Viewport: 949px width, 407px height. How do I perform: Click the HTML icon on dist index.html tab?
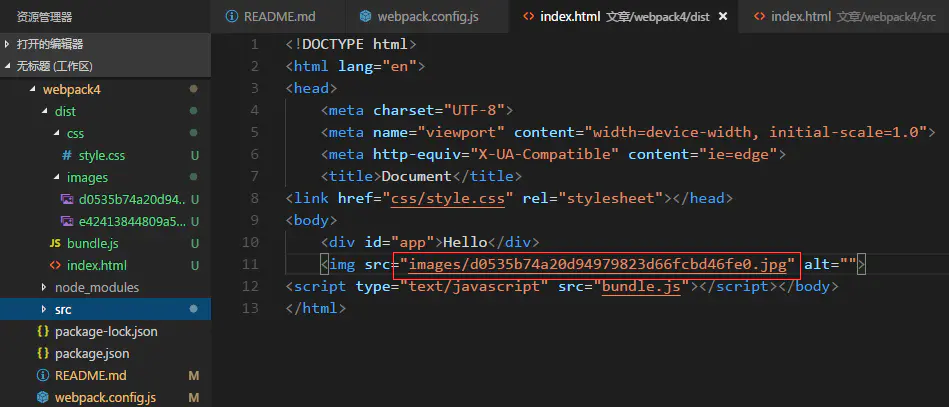[528, 17]
